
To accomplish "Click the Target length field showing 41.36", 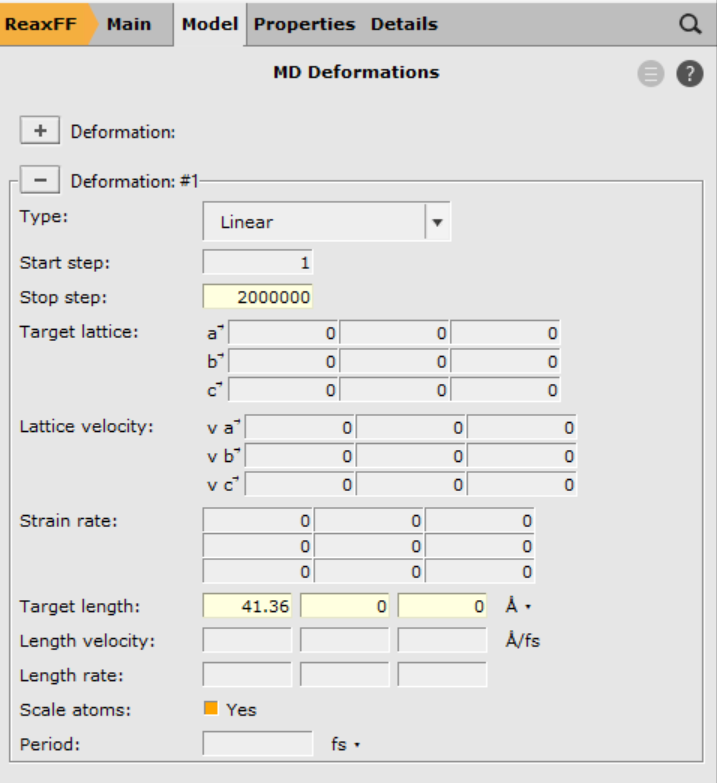I will (x=248, y=606).
